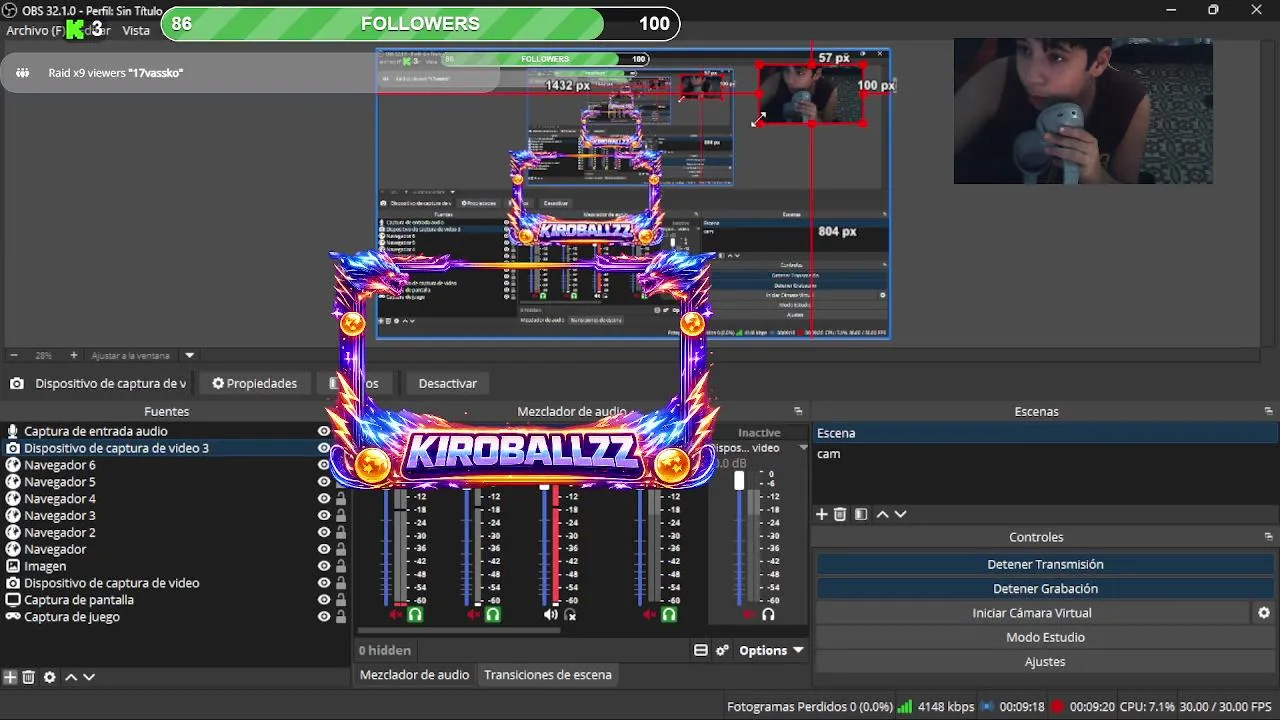The image size is (1280, 720).
Task: Open the mixer Options dropdown
Action: pos(771,650)
